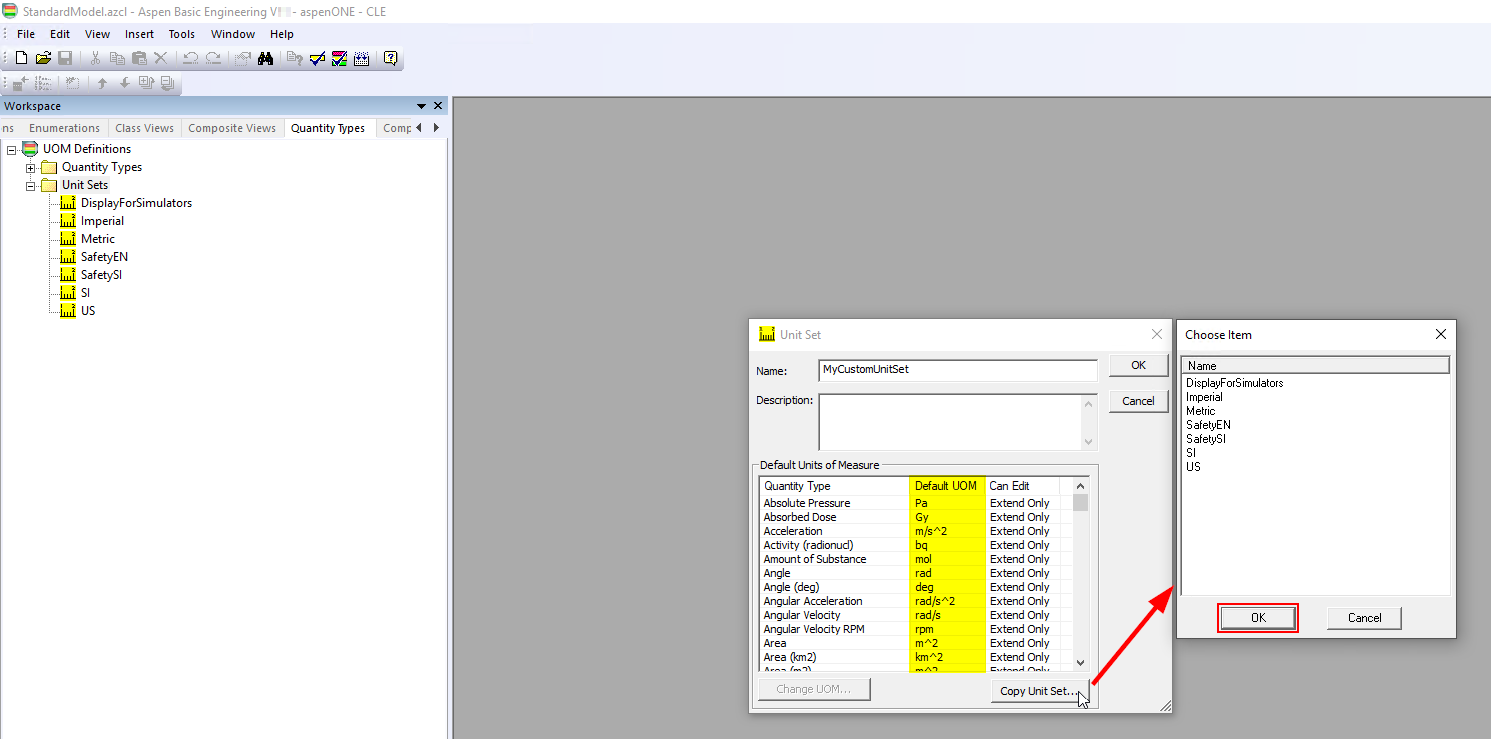The image size is (1491, 739).
Task: Click the Open folder toolbar icon
Action: (x=43, y=59)
